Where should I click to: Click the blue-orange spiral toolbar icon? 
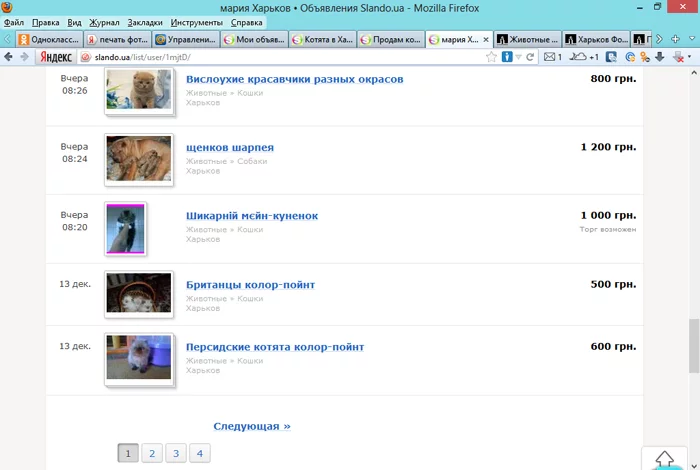click(630, 57)
